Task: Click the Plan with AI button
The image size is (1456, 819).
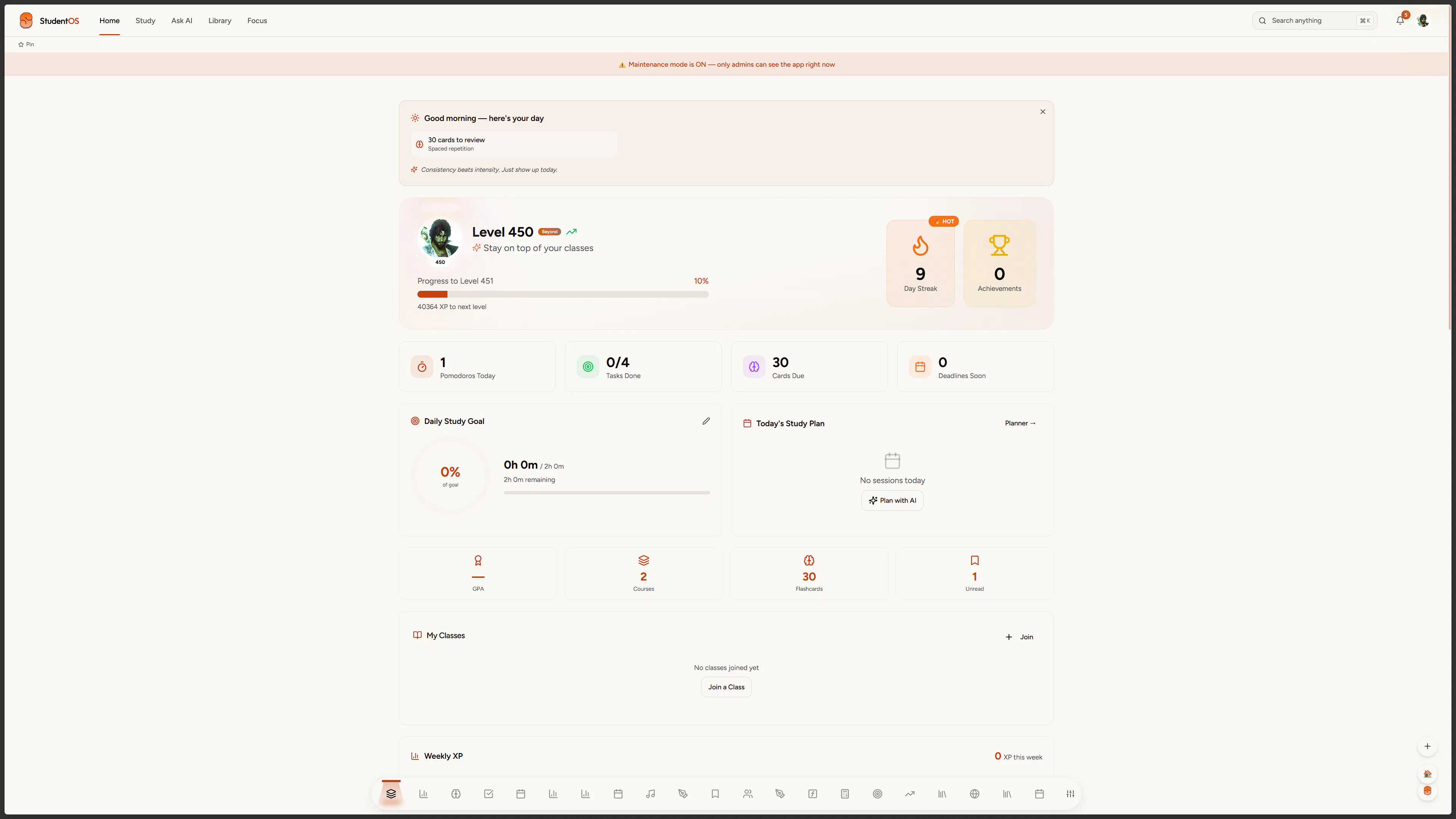Action: (893, 500)
